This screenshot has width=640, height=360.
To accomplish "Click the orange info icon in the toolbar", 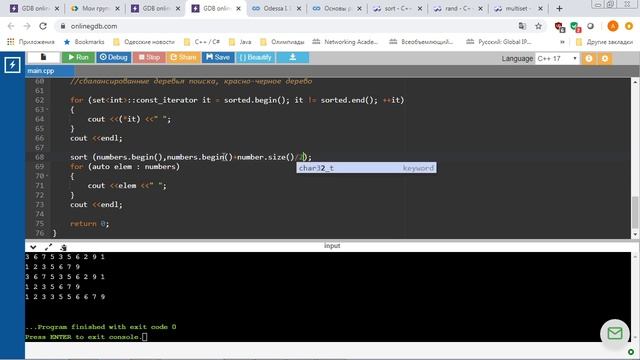I will point(589,58).
